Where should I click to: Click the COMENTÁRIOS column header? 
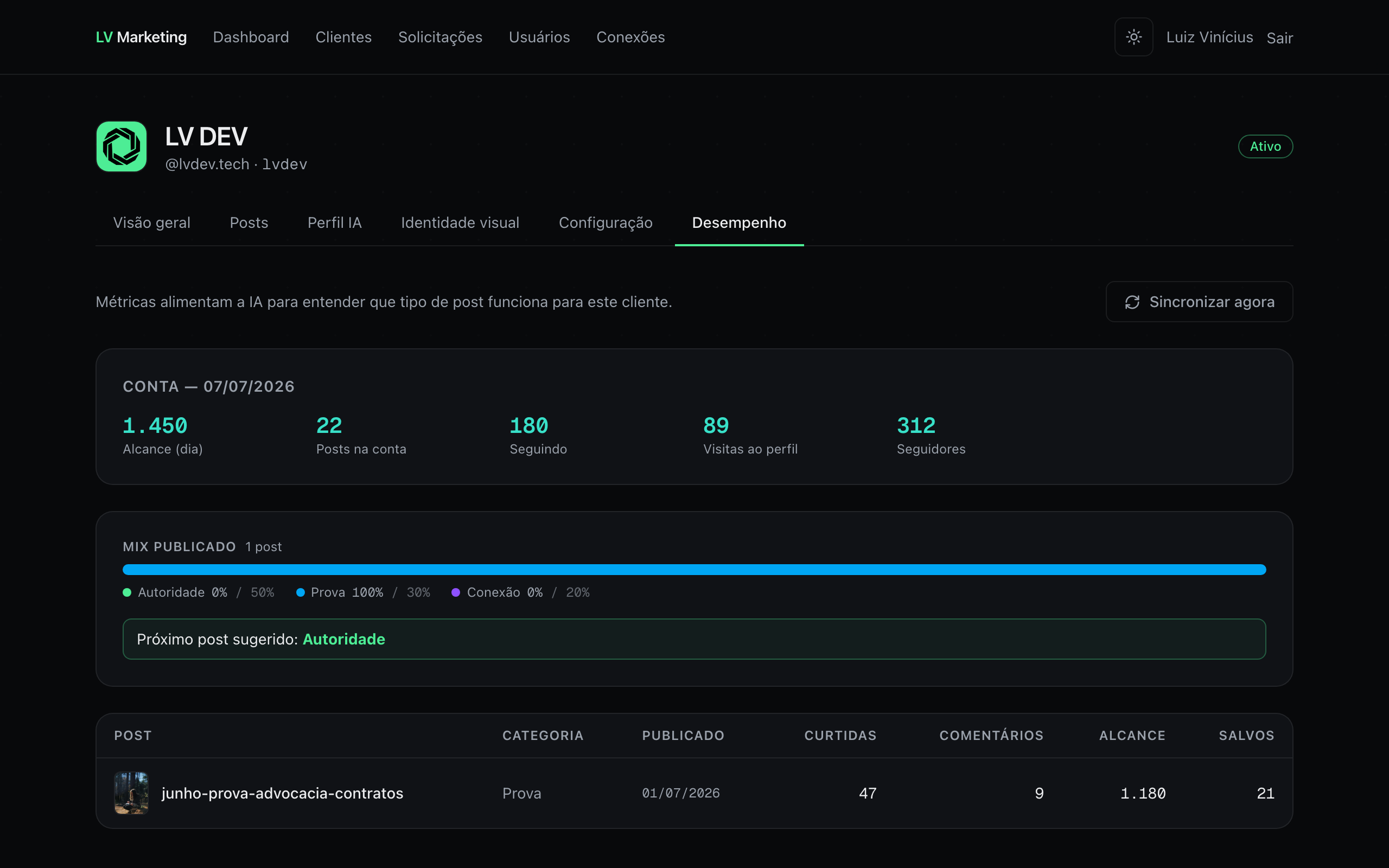pyautogui.click(x=991, y=736)
